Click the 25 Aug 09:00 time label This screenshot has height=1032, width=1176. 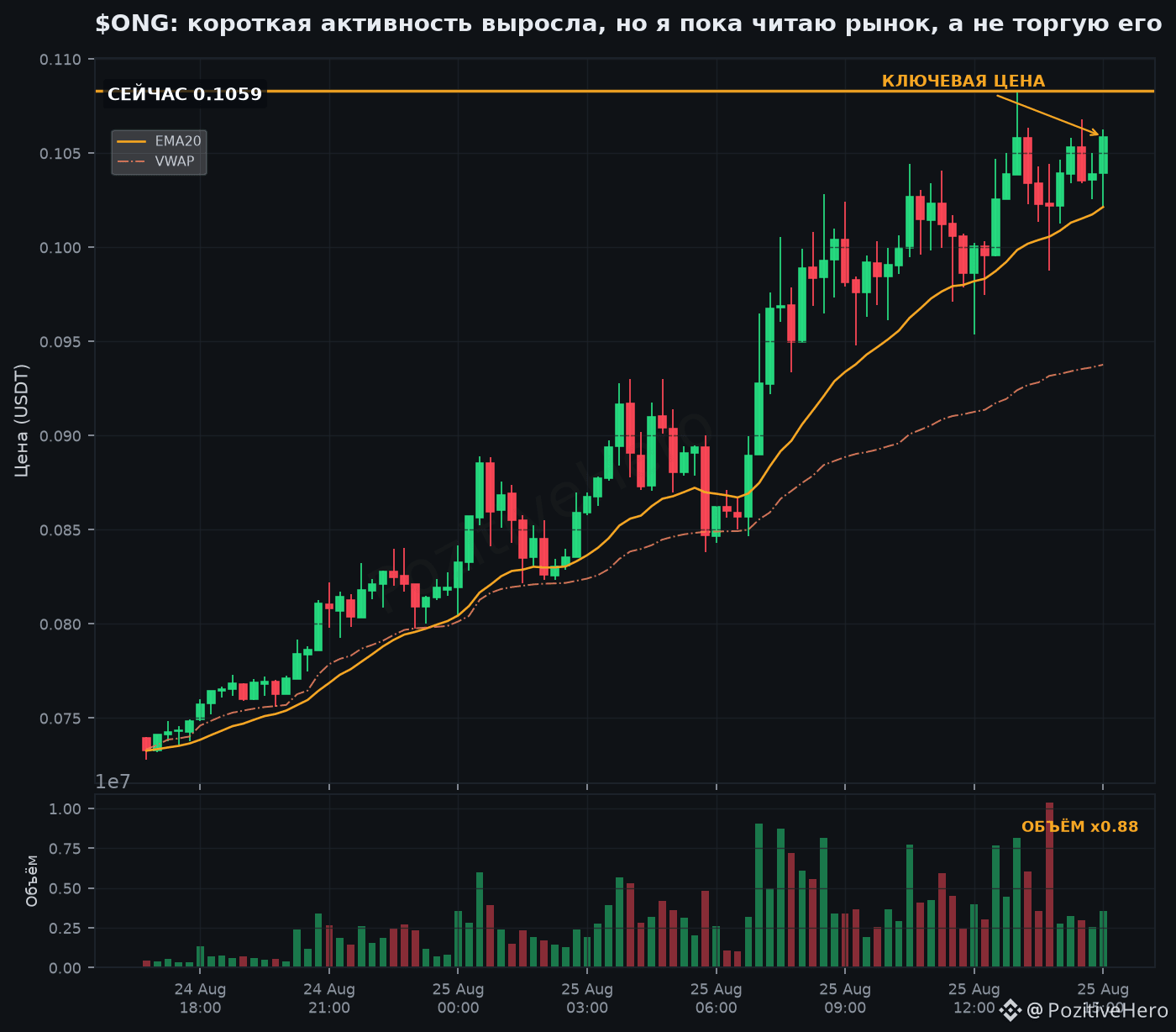point(845,998)
